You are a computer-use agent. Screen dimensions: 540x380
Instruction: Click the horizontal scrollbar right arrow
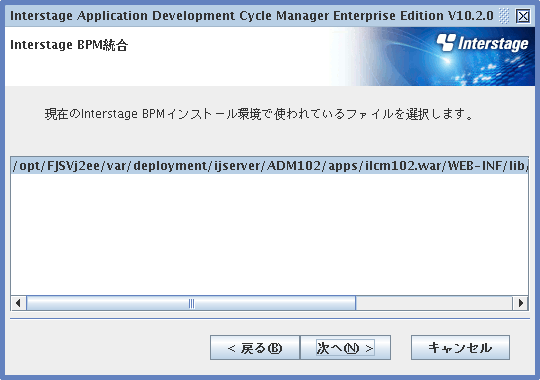pyautogui.click(x=520, y=303)
